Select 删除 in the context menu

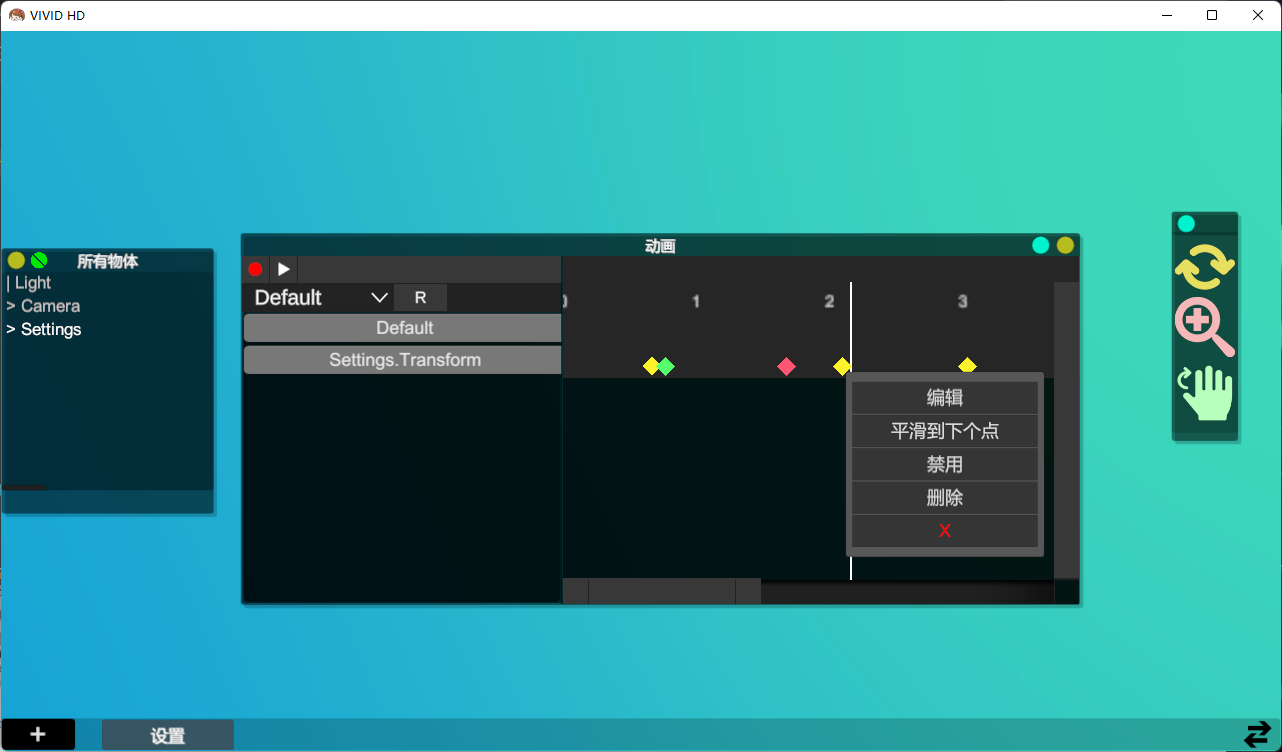[944, 497]
